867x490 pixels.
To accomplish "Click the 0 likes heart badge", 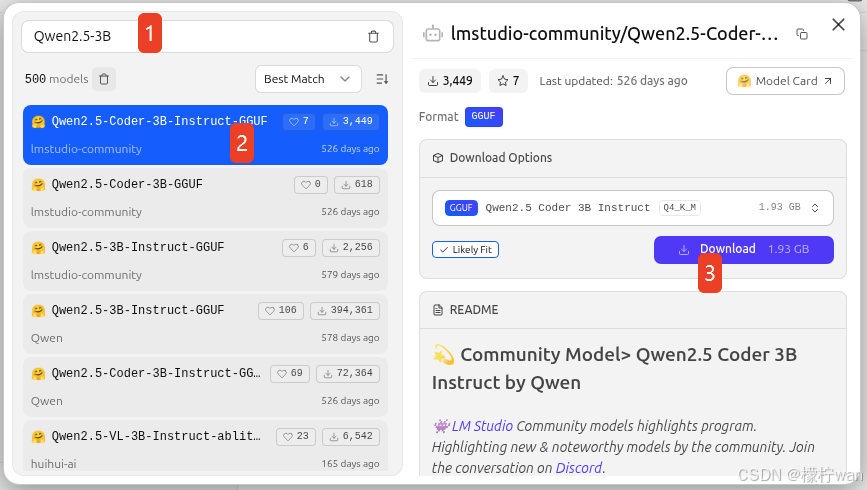I will [x=311, y=184].
